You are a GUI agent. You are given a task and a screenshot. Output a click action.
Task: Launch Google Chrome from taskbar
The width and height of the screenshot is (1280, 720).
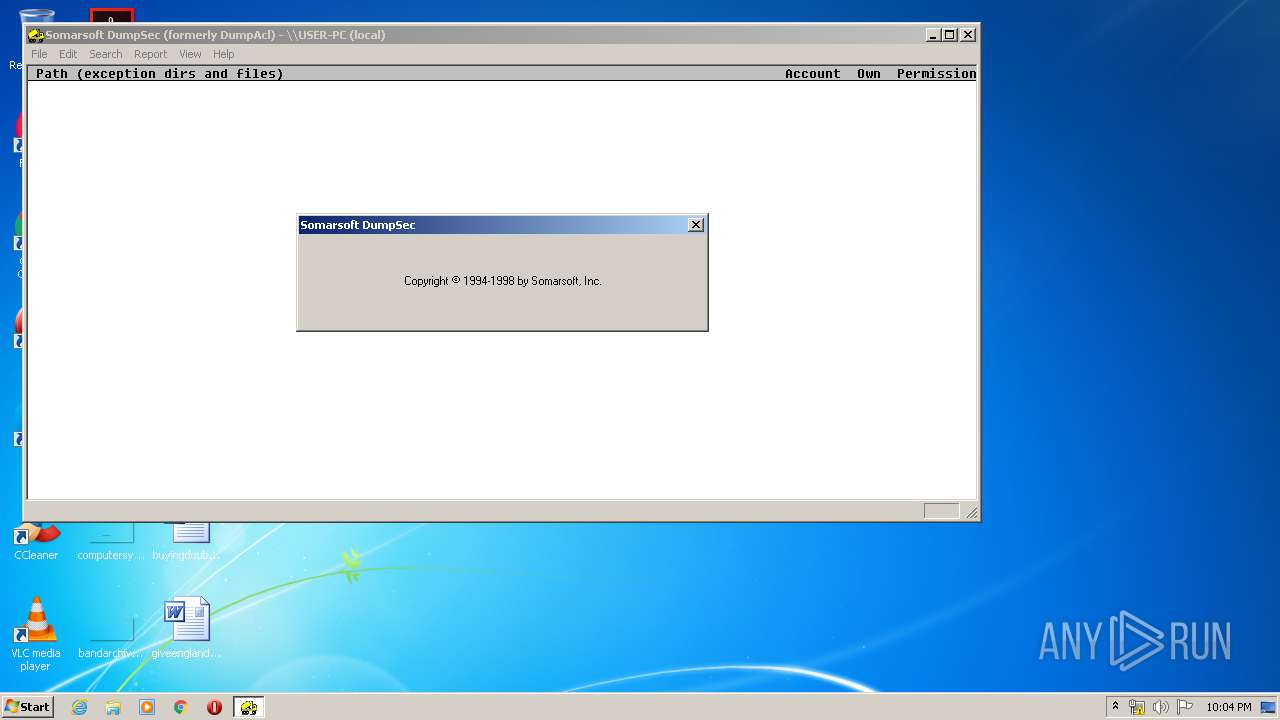tap(181, 707)
